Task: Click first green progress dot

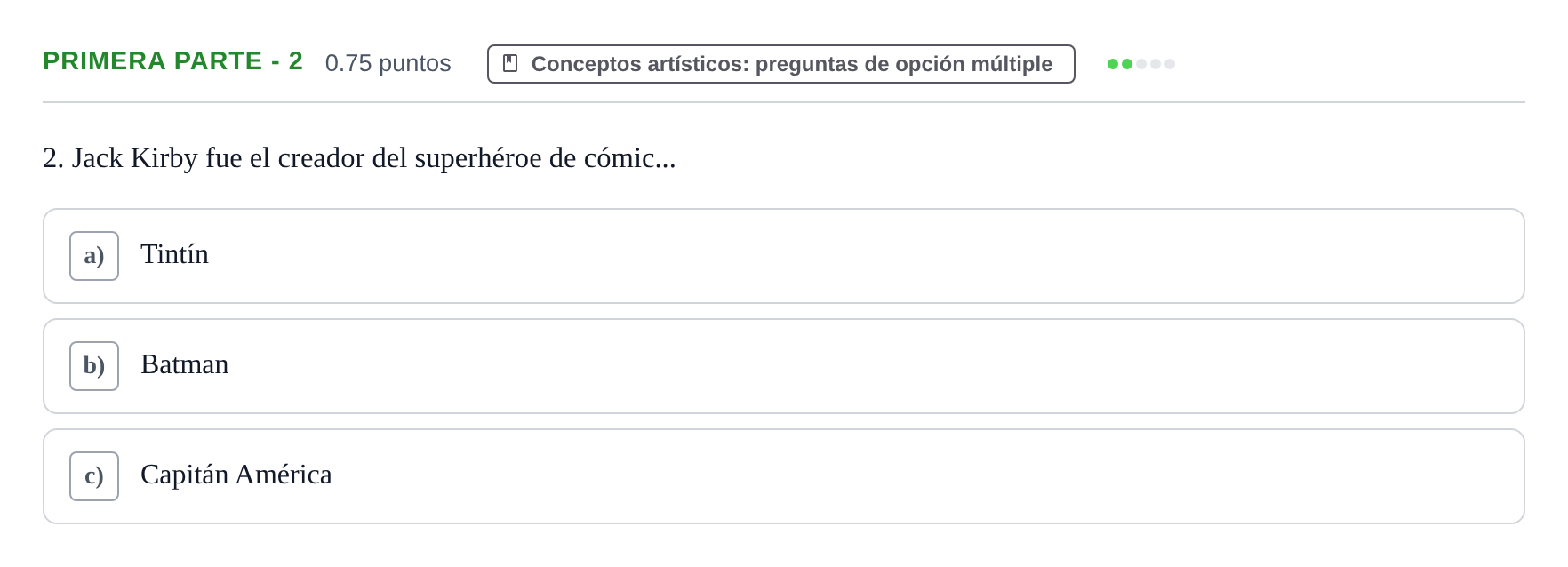Action: (x=1113, y=64)
